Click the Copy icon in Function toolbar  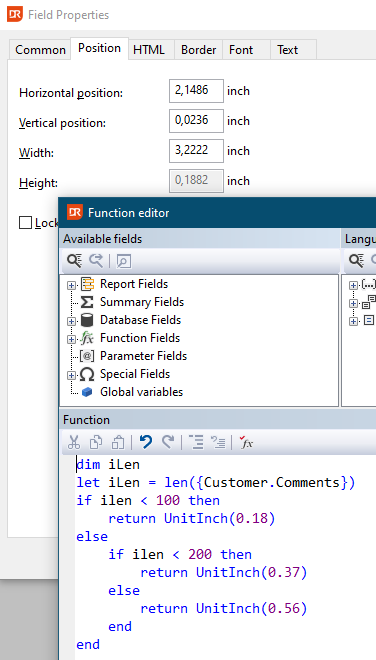click(96, 442)
